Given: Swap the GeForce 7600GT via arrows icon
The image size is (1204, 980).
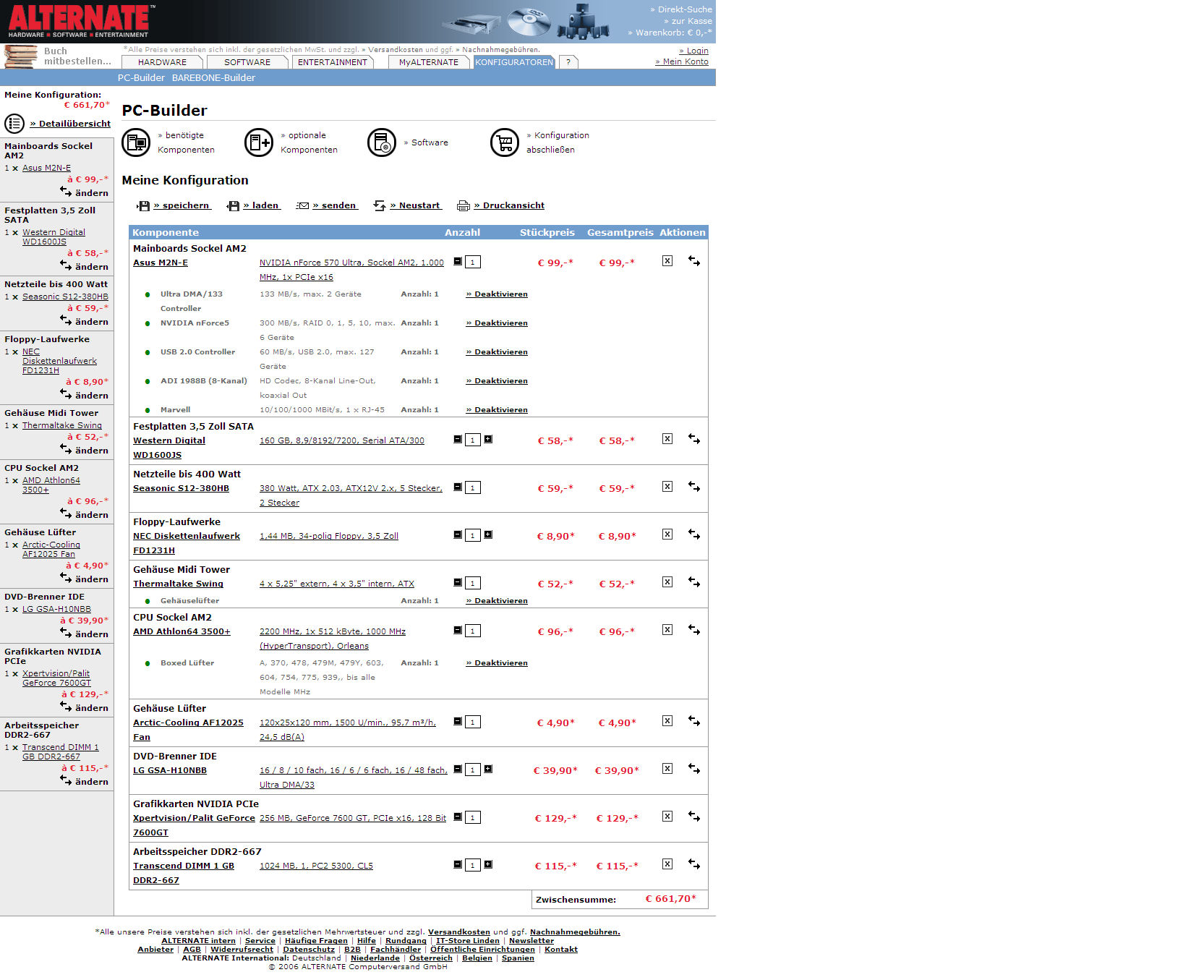Looking at the screenshot, I should [x=694, y=817].
